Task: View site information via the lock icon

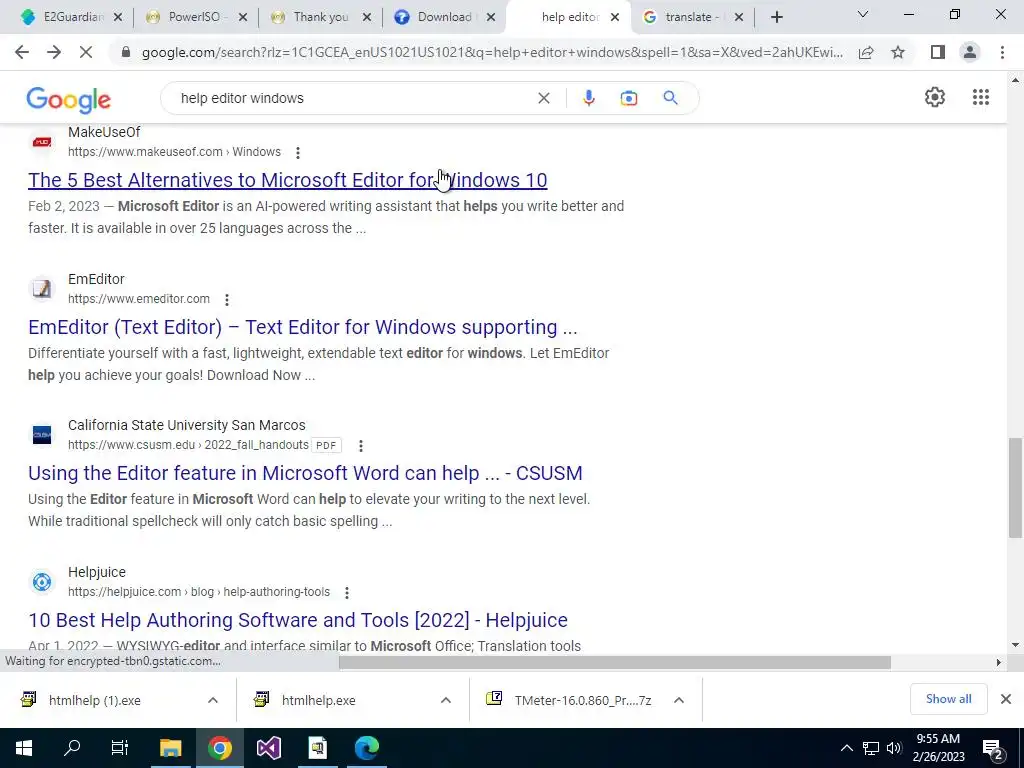Action: pyautogui.click(x=126, y=52)
